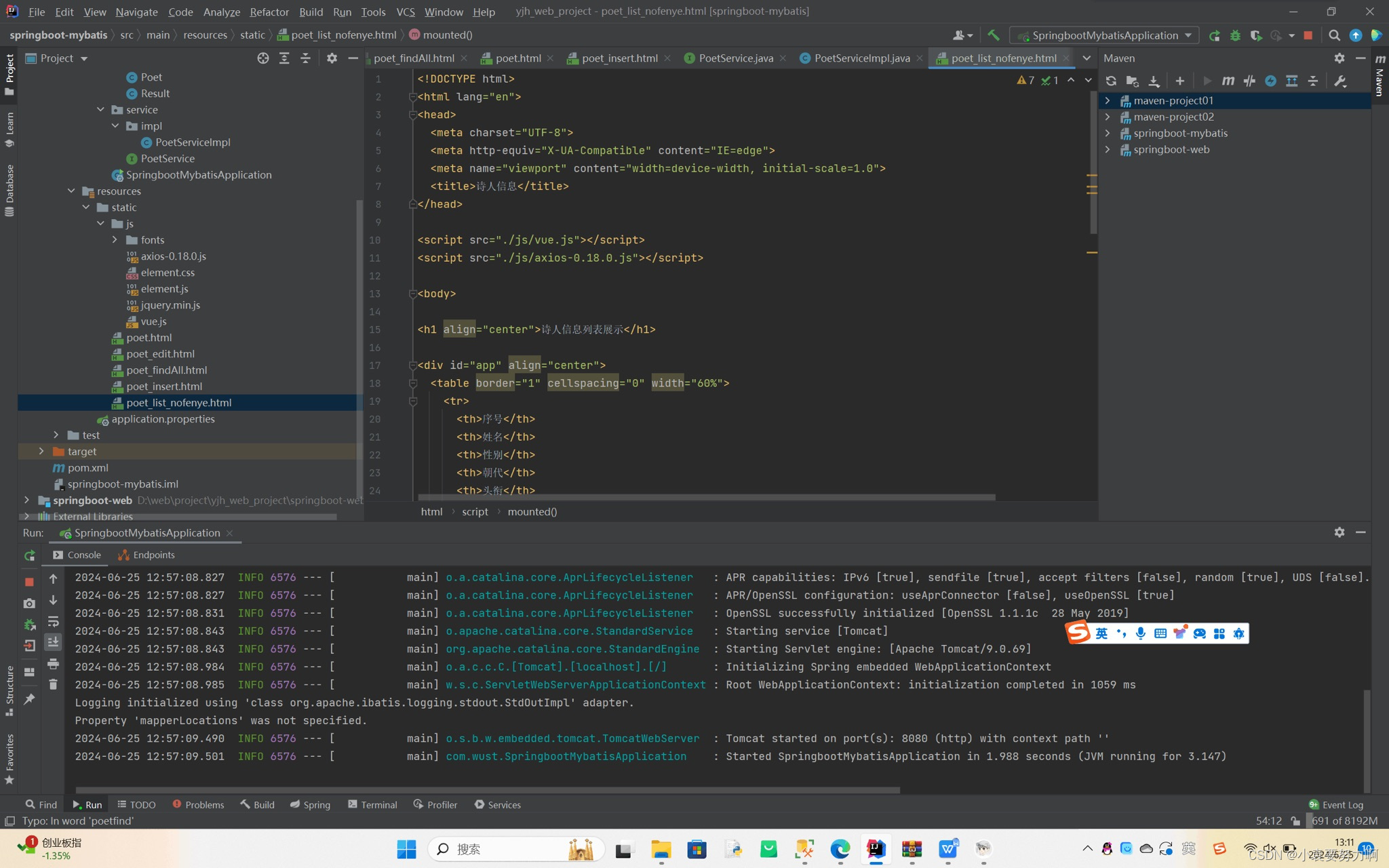Screen dimensions: 1389x868
Task: Print console output printer icon
Action: (x=53, y=664)
